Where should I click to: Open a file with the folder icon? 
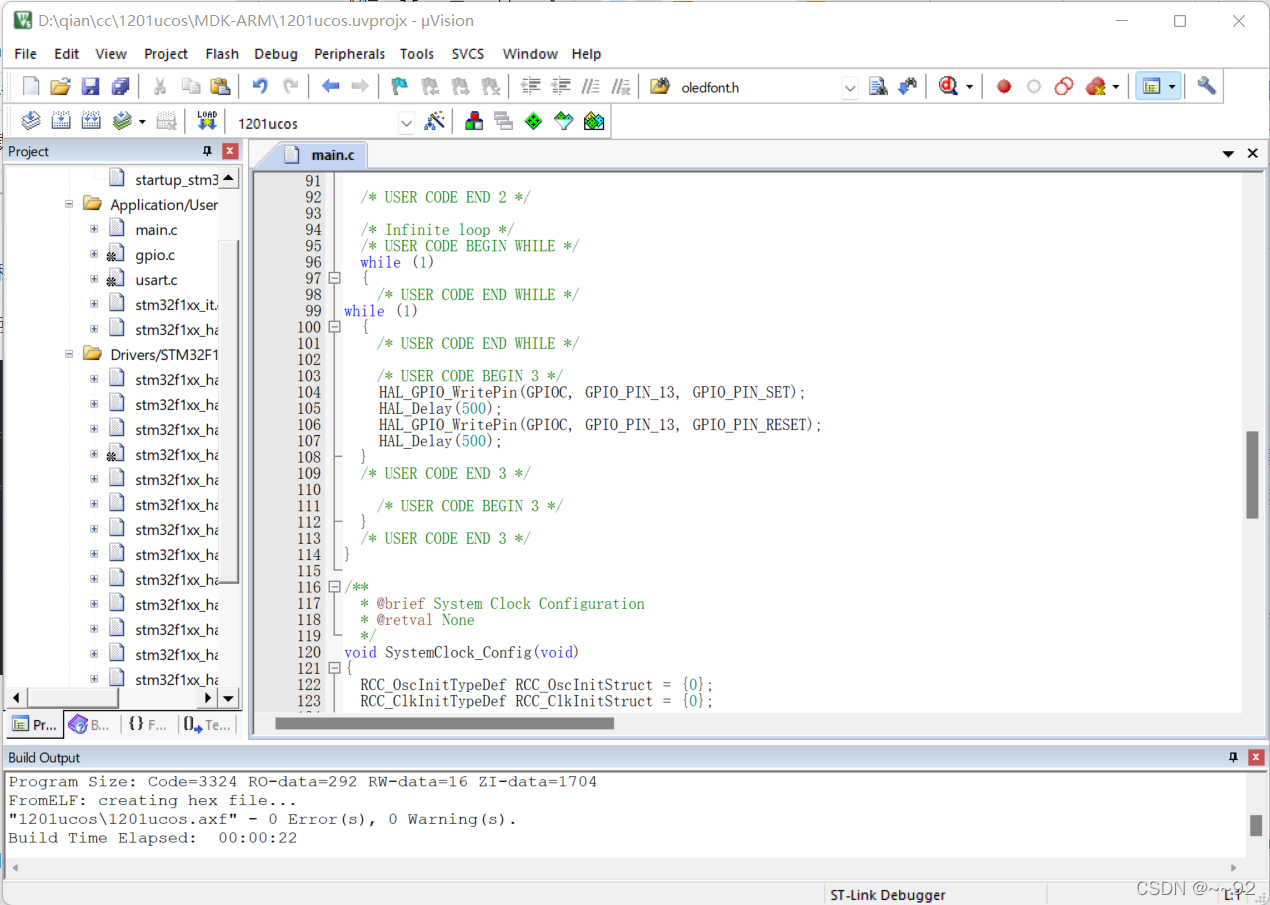60,87
